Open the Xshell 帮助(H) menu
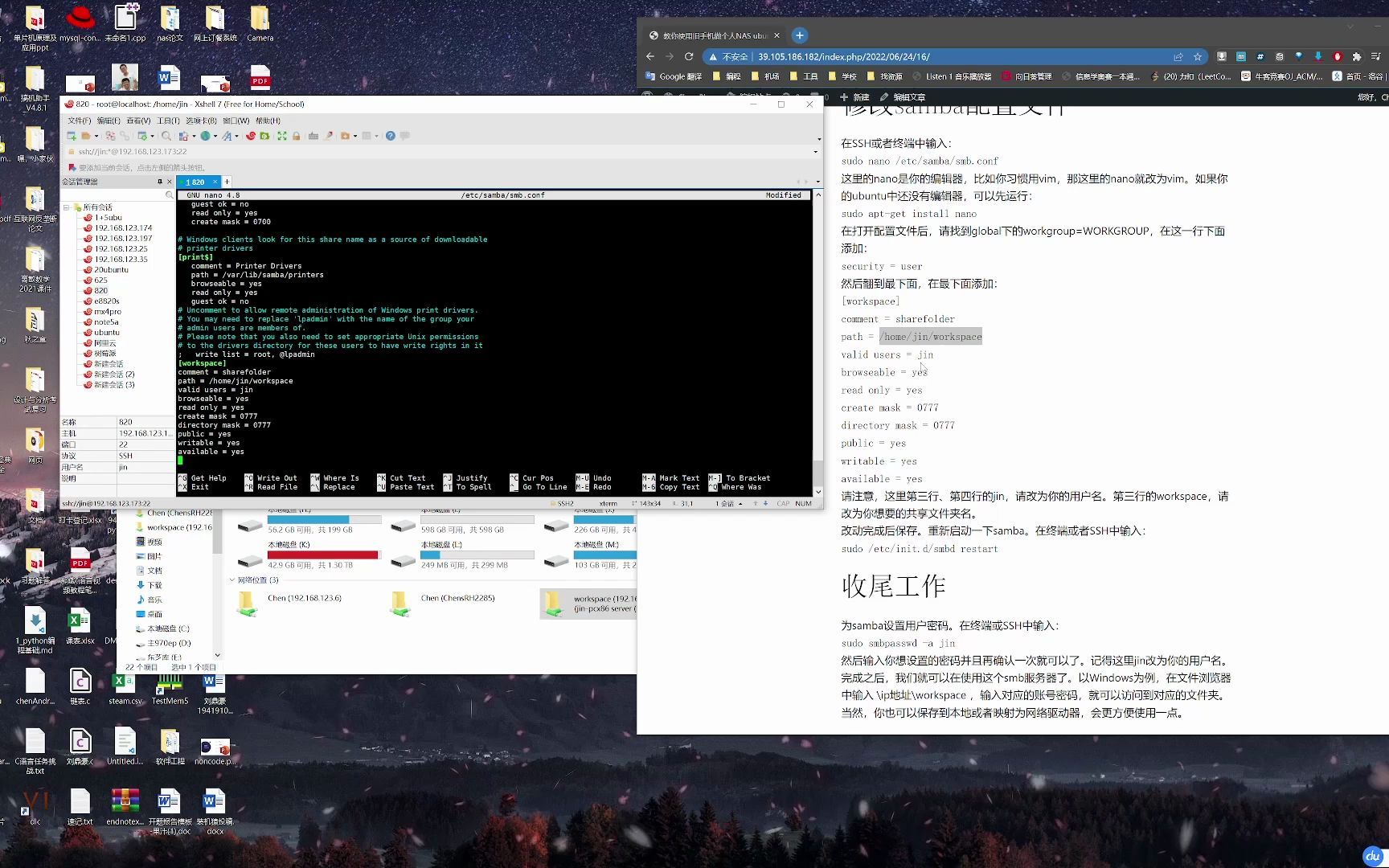The width and height of the screenshot is (1389, 868). tap(268, 121)
